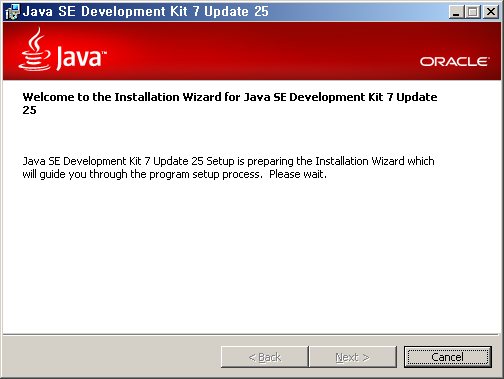Click the disabled maximize window button
The height and width of the screenshot is (379, 504).
[472, 12]
